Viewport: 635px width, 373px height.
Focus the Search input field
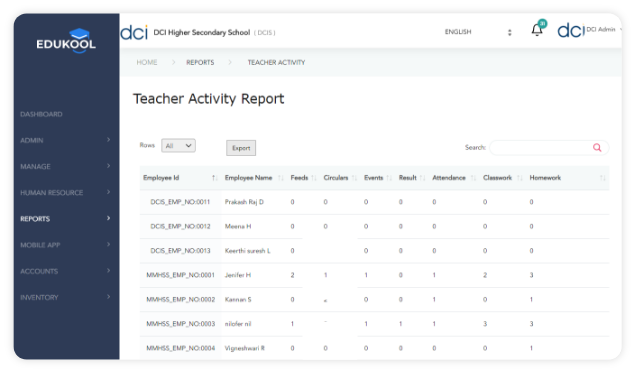(549, 147)
